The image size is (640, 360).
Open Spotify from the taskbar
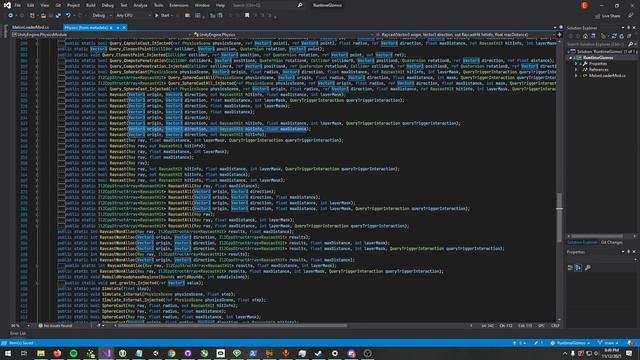73,353
